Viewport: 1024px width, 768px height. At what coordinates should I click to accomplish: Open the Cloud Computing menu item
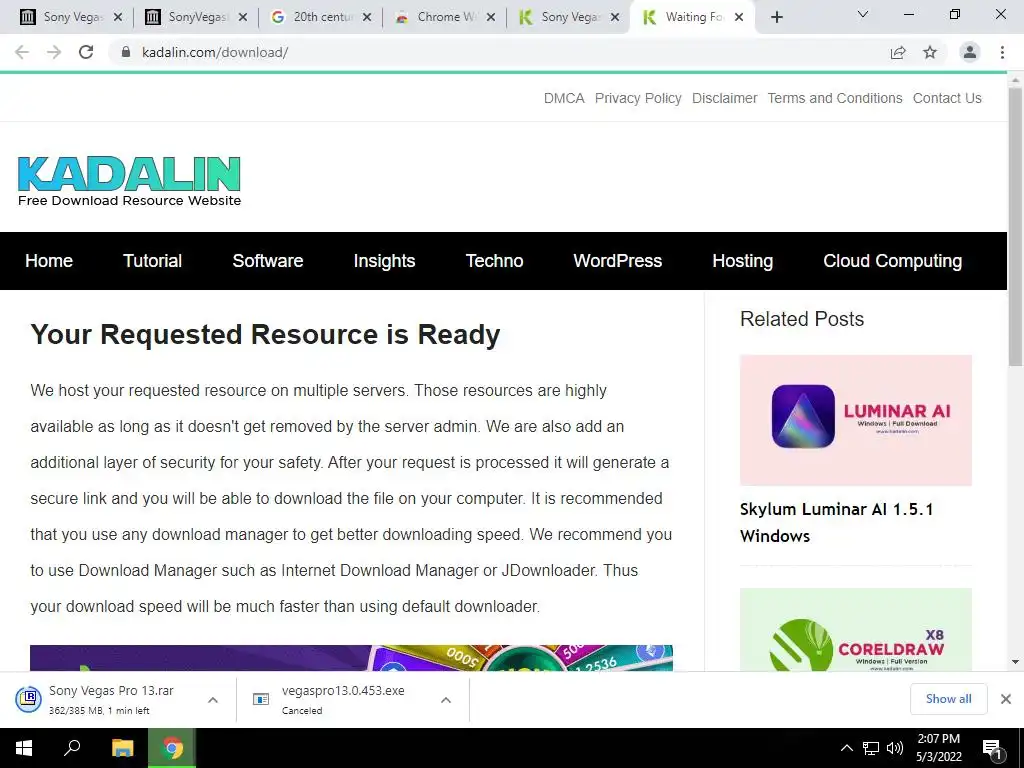click(893, 261)
